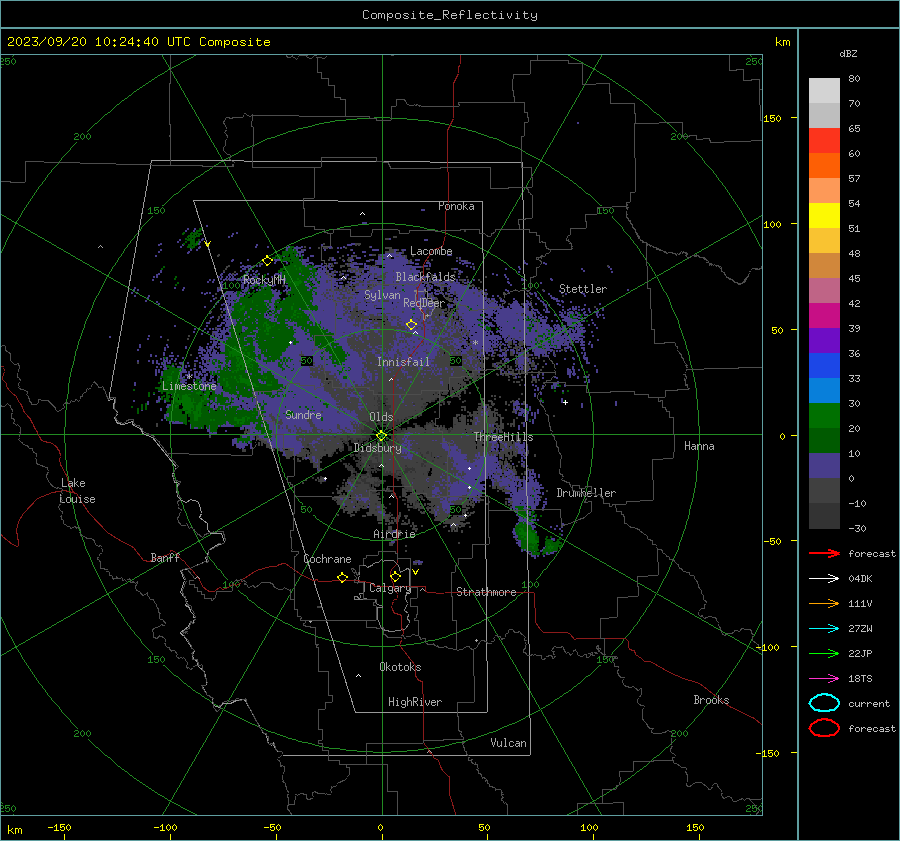The image size is (900, 841).
Task: Click the red forecast ellipse icon
Action: point(824,728)
